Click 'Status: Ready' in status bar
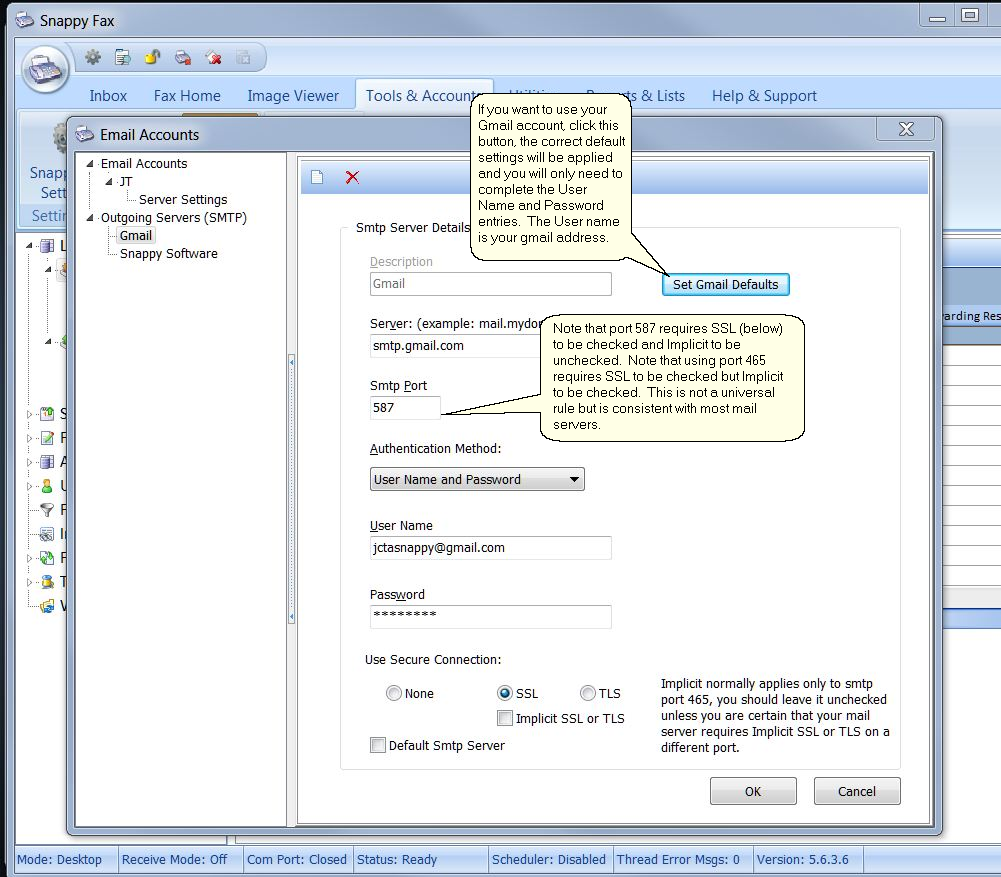Viewport: 1001px width, 877px height. click(396, 860)
